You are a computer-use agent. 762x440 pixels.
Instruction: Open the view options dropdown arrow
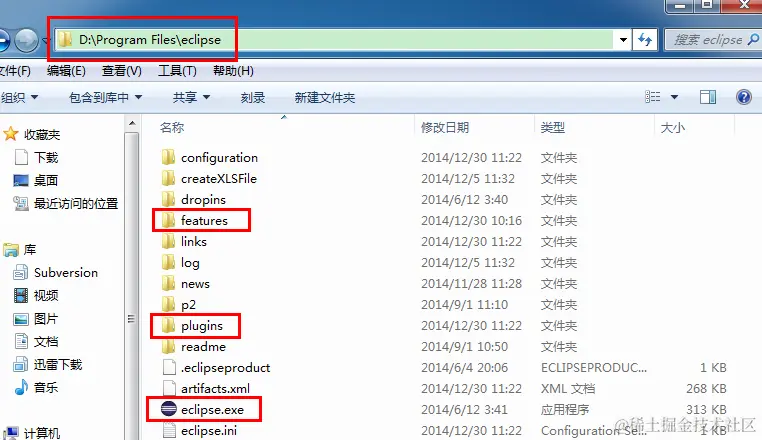(675, 97)
